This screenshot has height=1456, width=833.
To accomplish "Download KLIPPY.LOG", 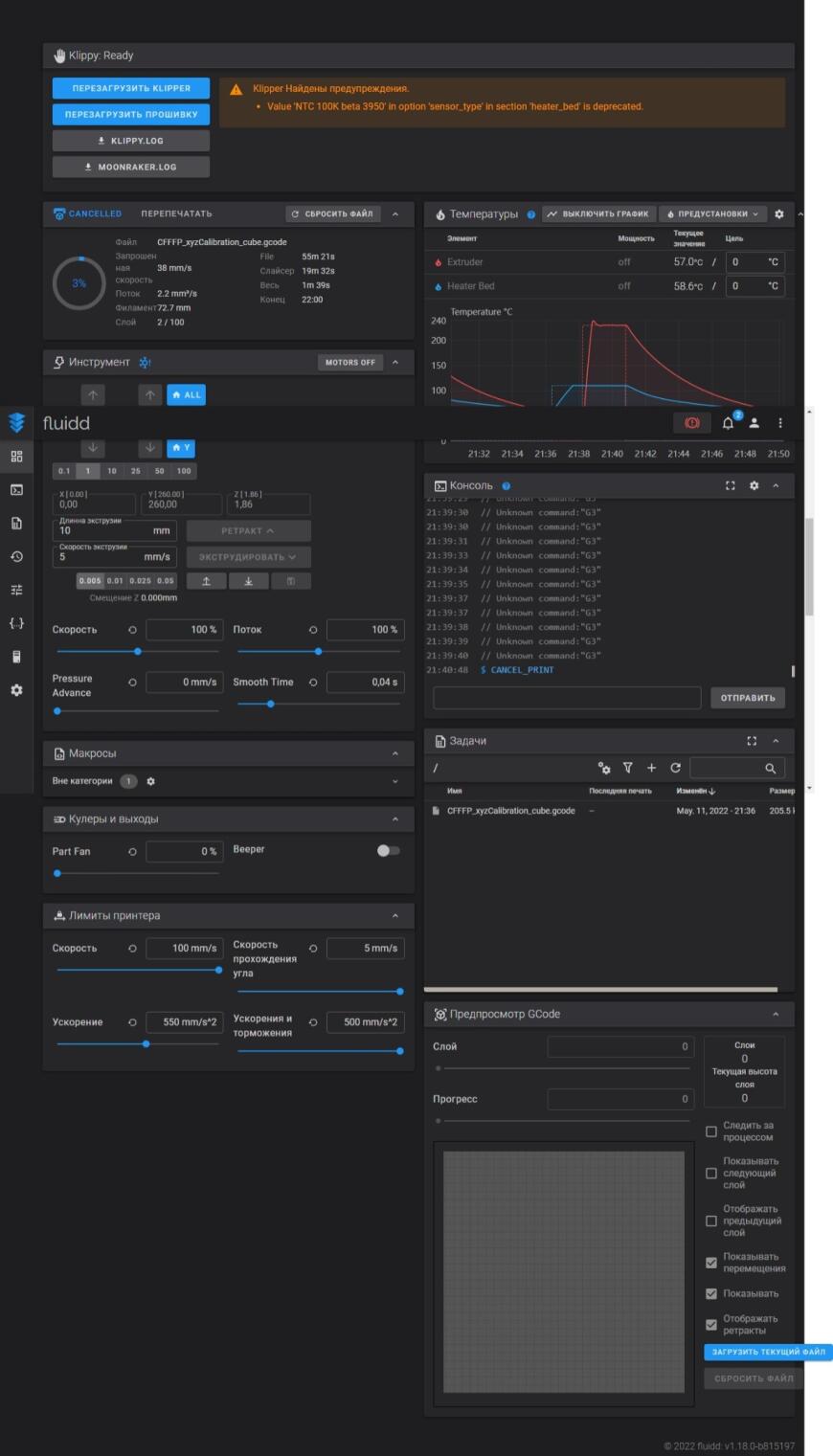I will click(x=131, y=141).
